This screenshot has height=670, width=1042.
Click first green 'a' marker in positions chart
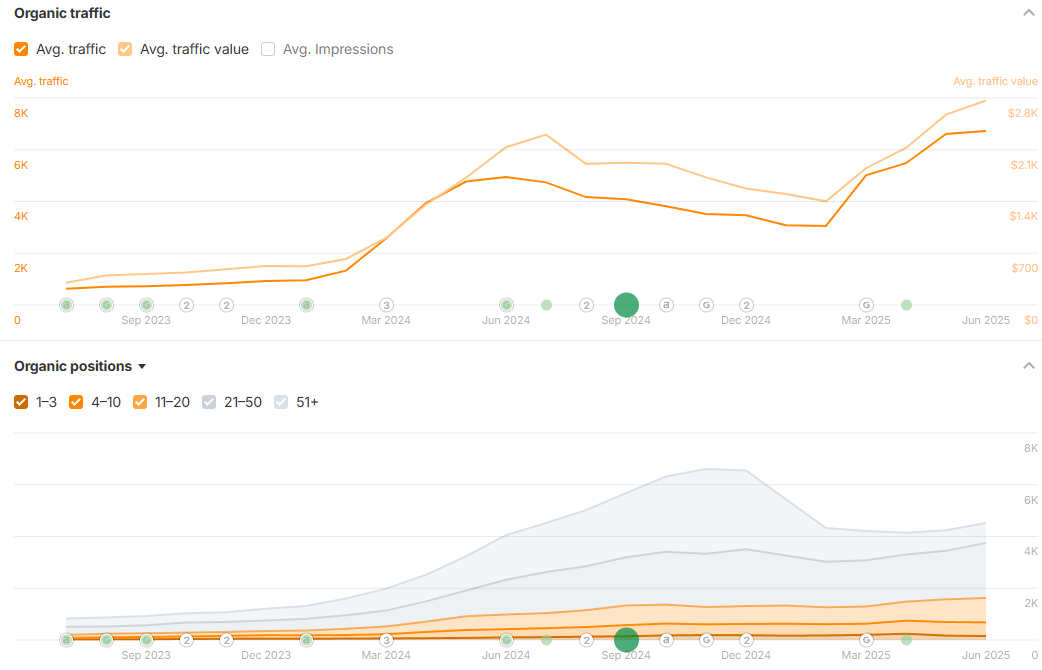[x=66, y=640]
